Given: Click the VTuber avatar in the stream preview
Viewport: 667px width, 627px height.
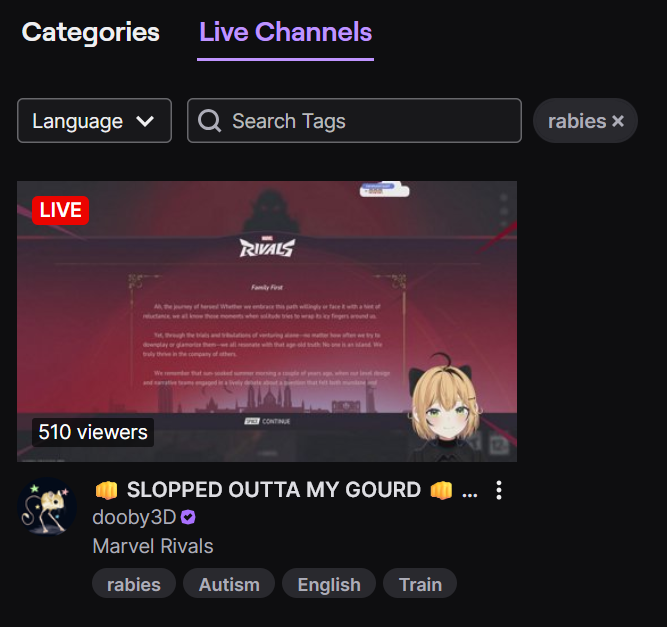Looking at the screenshot, I should [x=445, y=406].
